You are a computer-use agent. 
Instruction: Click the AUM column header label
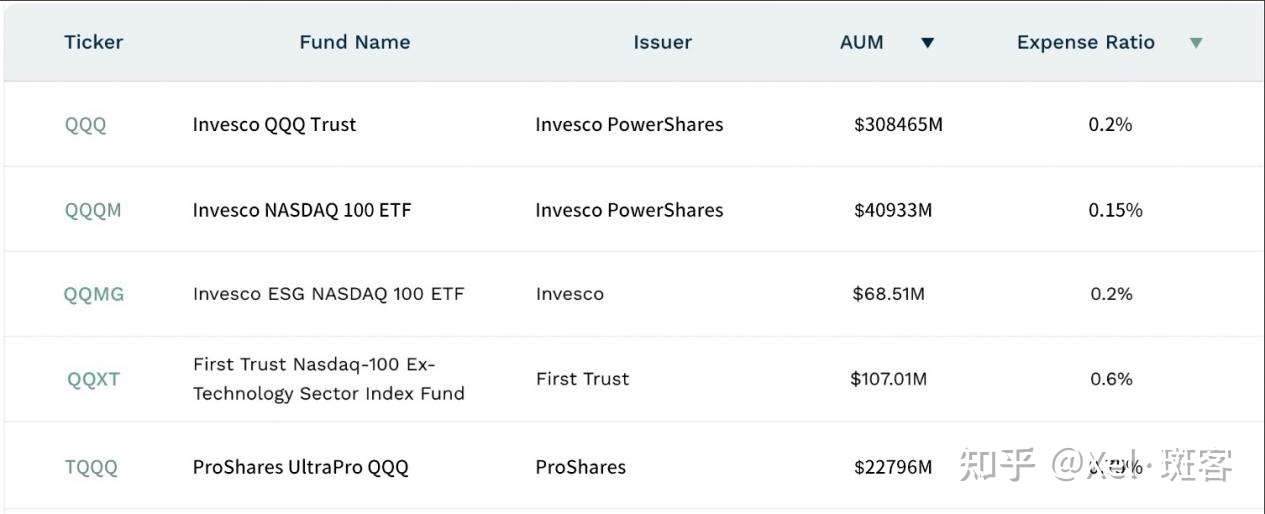point(862,42)
